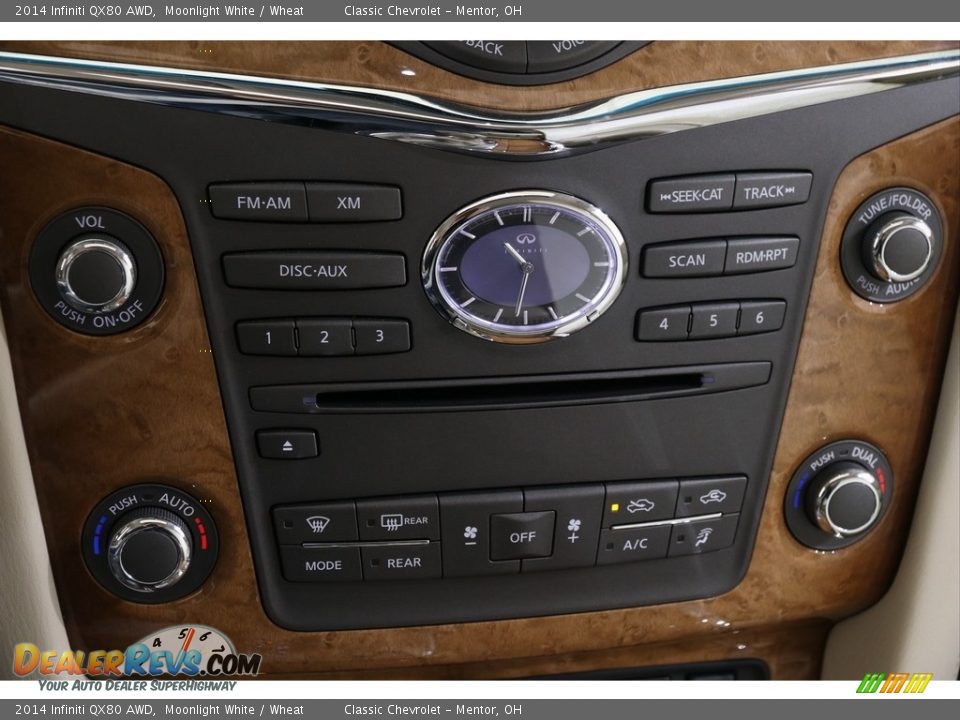Push the DUAL temperature knob
The width and height of the screenshot is (960, 720).
847,499
